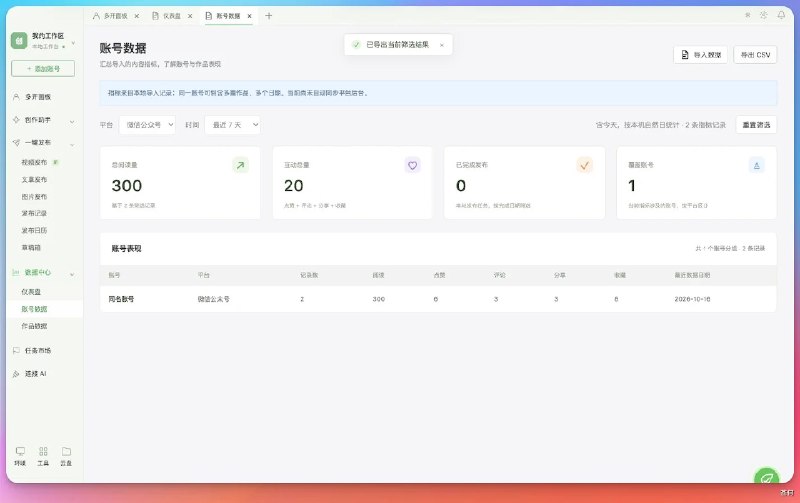Viewport: 800px width, 503px height.
Task: Click the 重置筛选 button
Action: (x=756, y=125)
